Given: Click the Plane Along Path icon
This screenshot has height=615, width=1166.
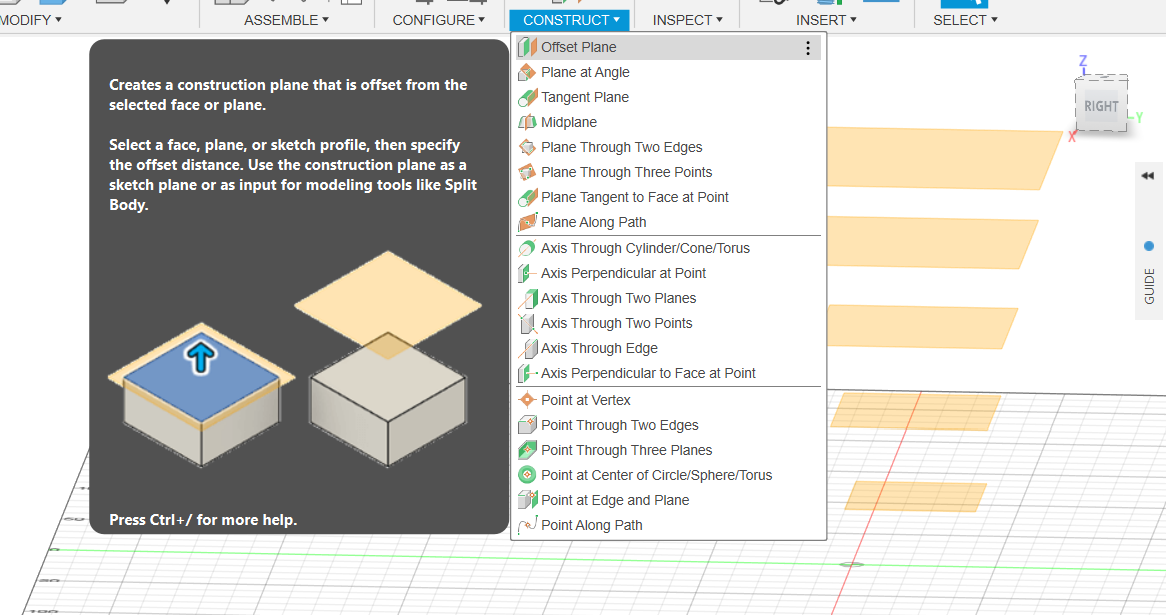Looking at the screenshot, I should click(527, 222).
